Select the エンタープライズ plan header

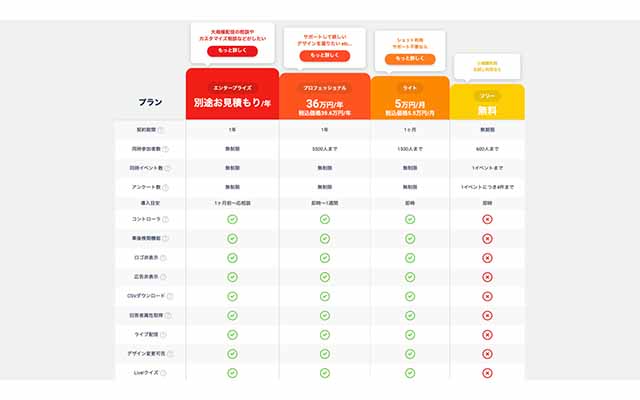tap(232, 94)
